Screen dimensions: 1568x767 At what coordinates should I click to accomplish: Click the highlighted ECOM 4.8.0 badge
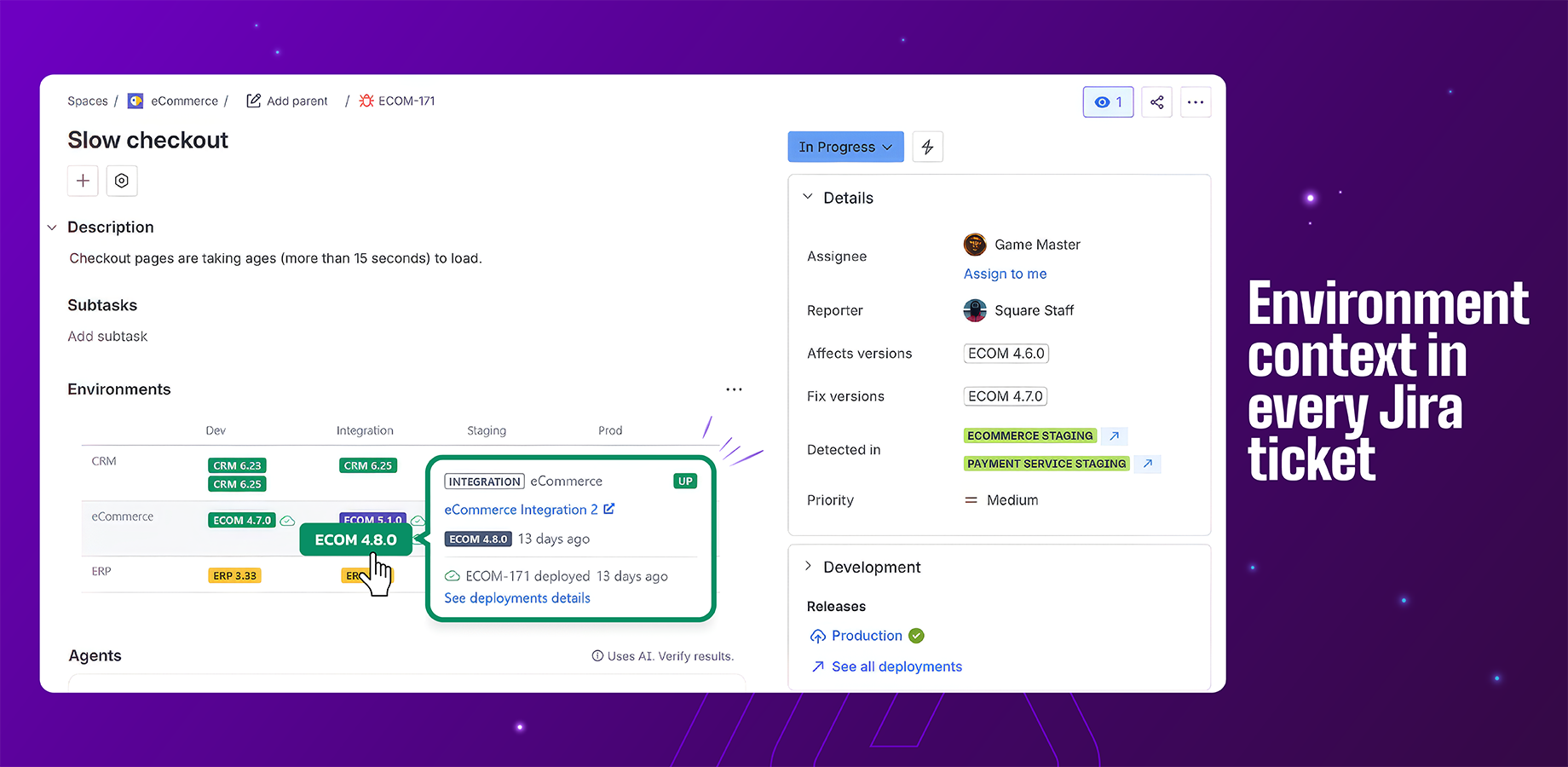(x=355, y=539)
